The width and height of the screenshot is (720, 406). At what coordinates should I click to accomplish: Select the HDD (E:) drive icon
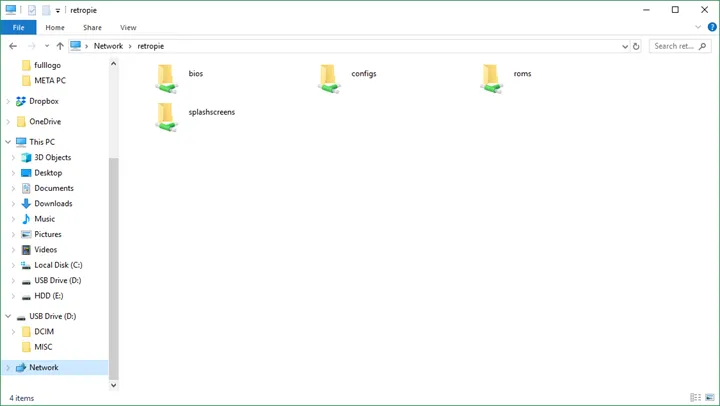[x=26, y=296]
